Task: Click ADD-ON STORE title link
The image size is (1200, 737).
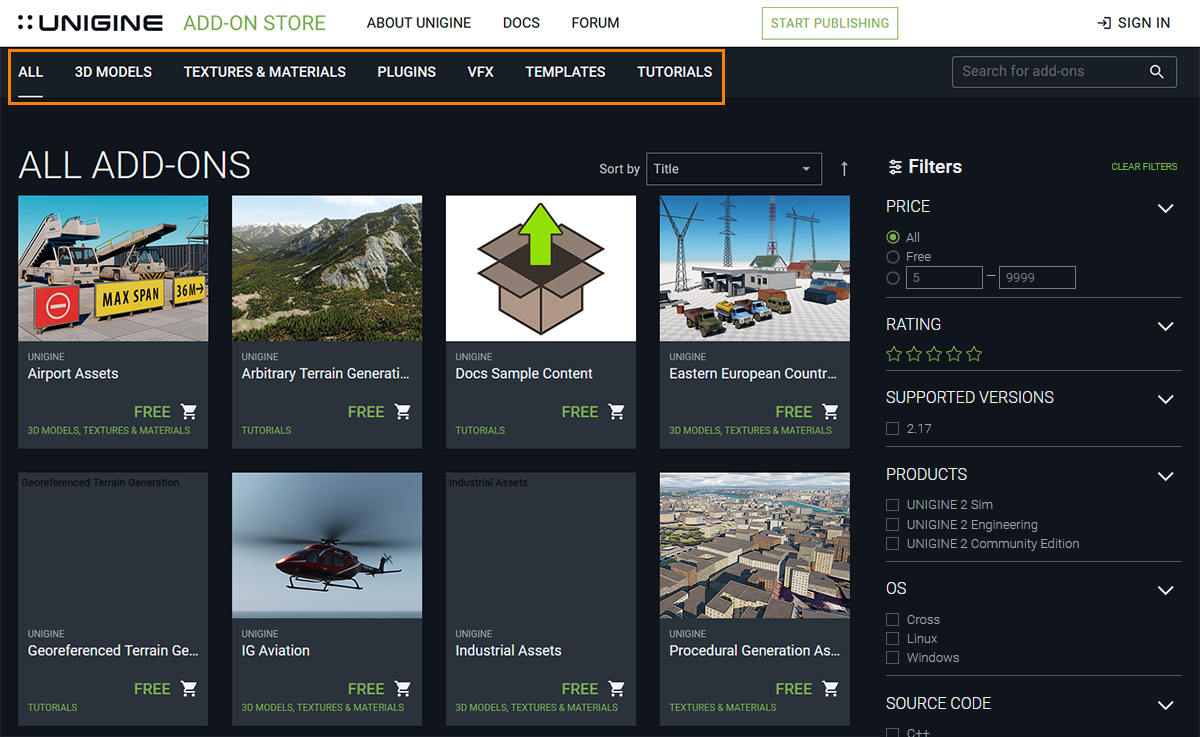Action: (255, 22)
